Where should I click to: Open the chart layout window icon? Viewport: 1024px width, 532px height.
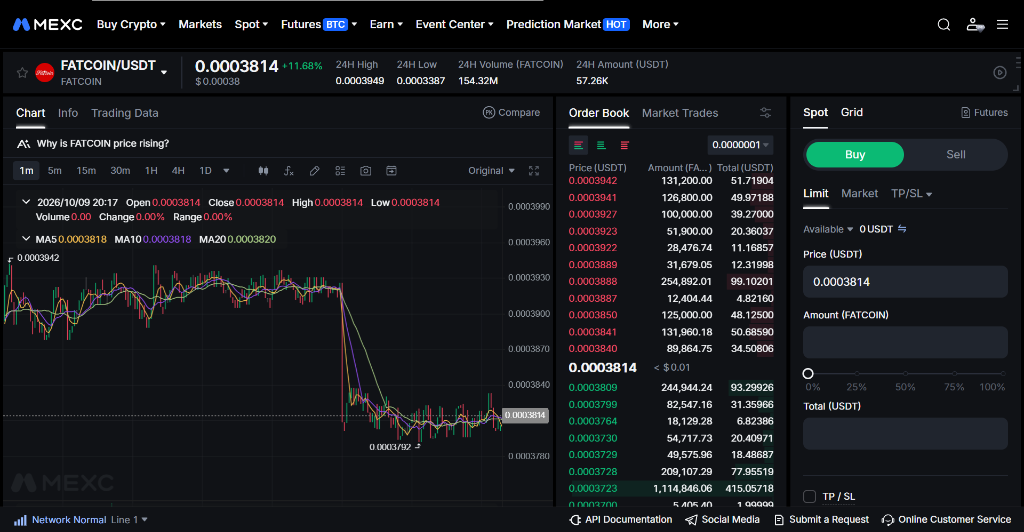point(391,170)
